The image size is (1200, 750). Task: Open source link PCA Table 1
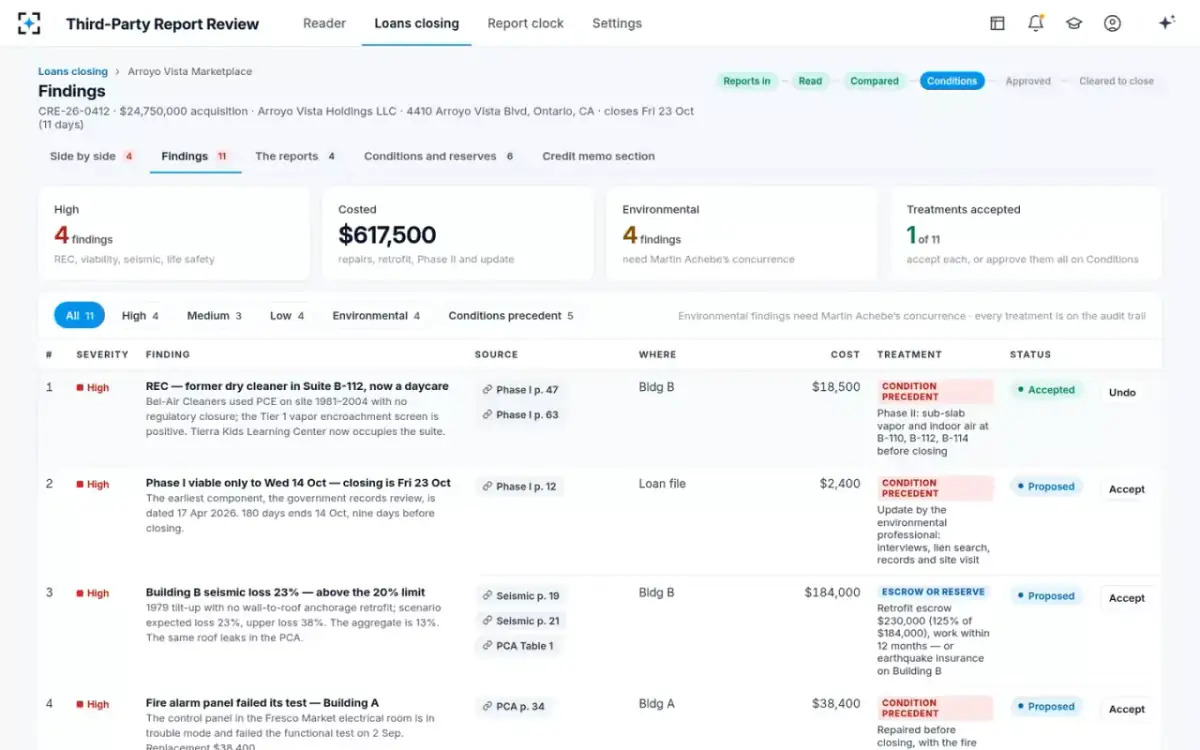click(x=517, y=646)
